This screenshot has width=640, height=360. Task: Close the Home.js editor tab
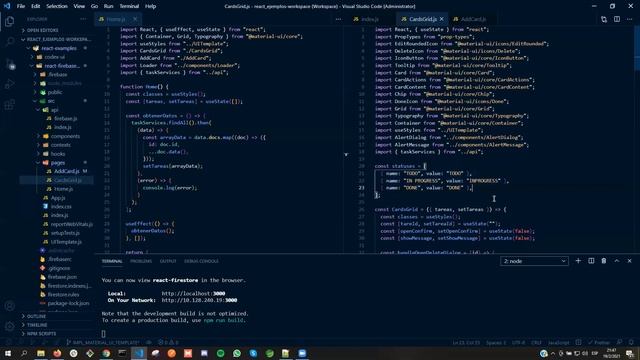coord(135,19)
